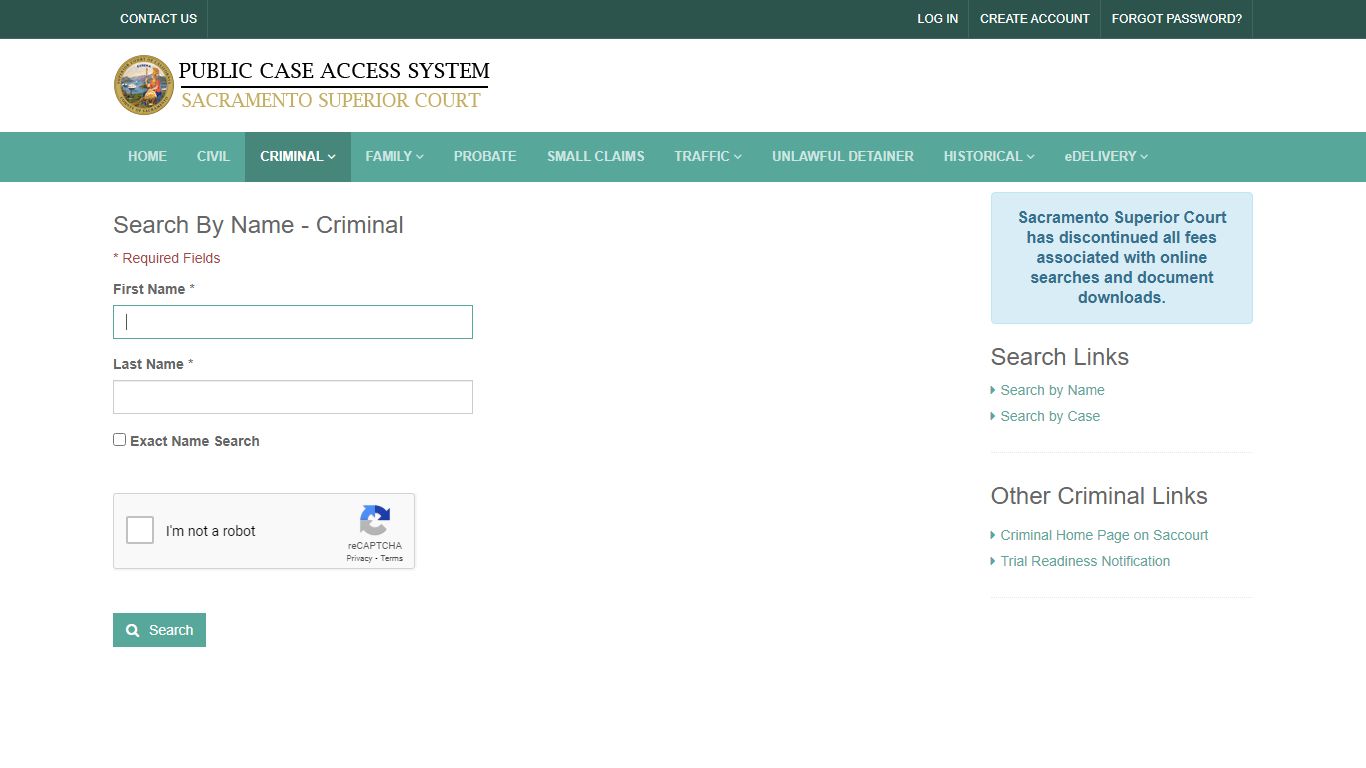Open the CONTACT US link
Viewport: 1366px width, 768px height.
point(158,19)
